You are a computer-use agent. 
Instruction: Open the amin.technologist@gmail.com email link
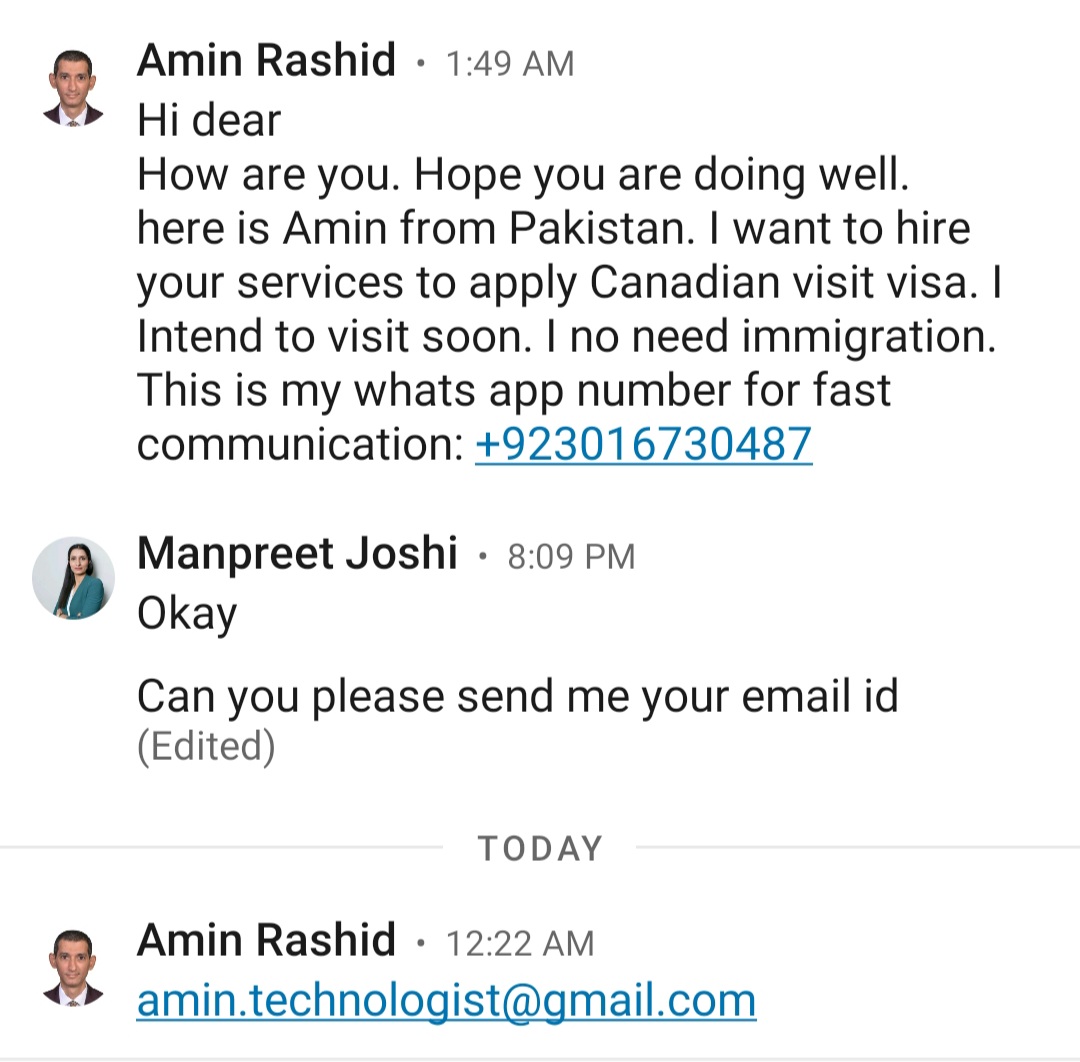pos(446,1001)
